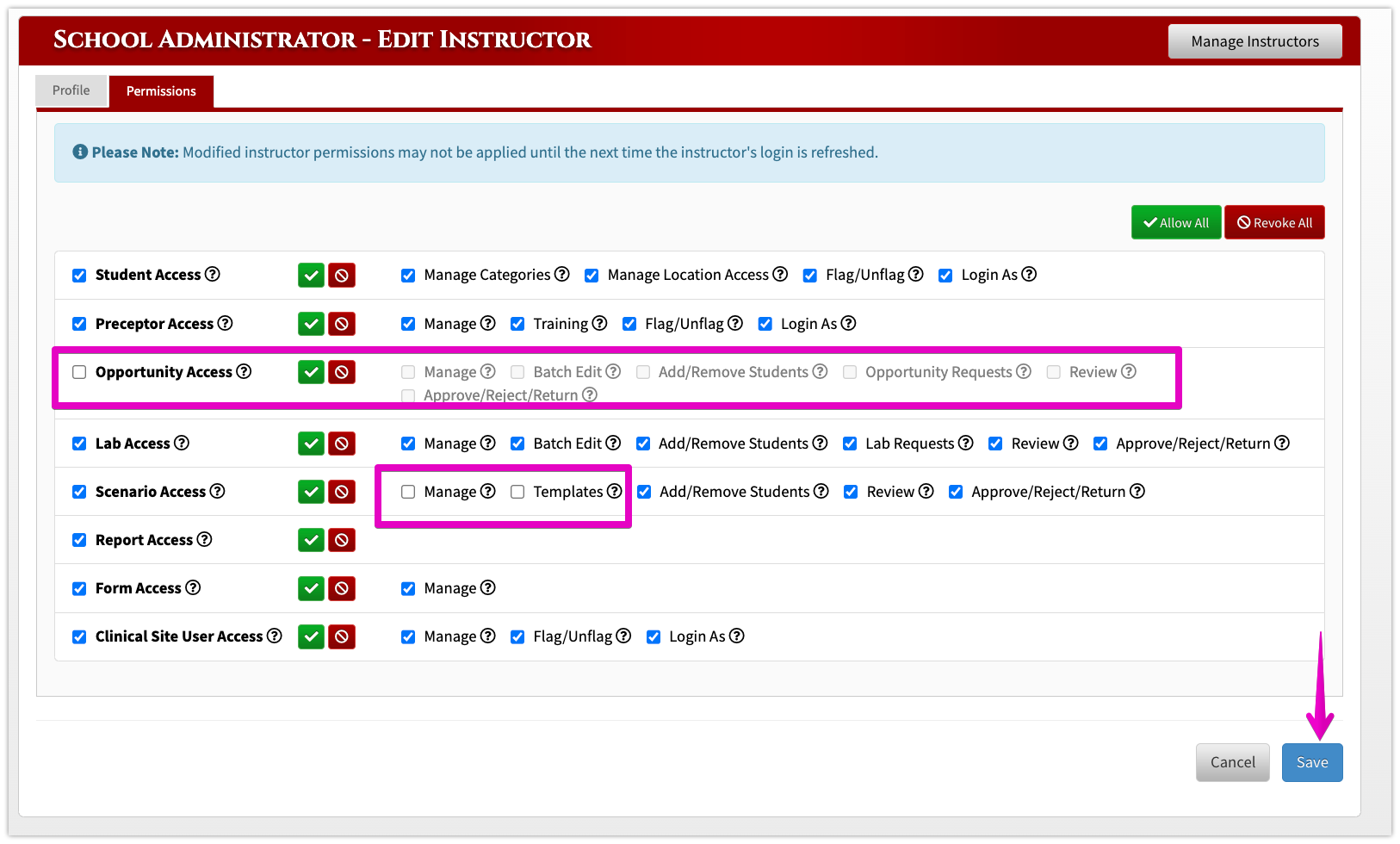Click the Save button
The height and width of the screenshot is (844, 1400).
pyautogui.click(x=1311, y=762)
